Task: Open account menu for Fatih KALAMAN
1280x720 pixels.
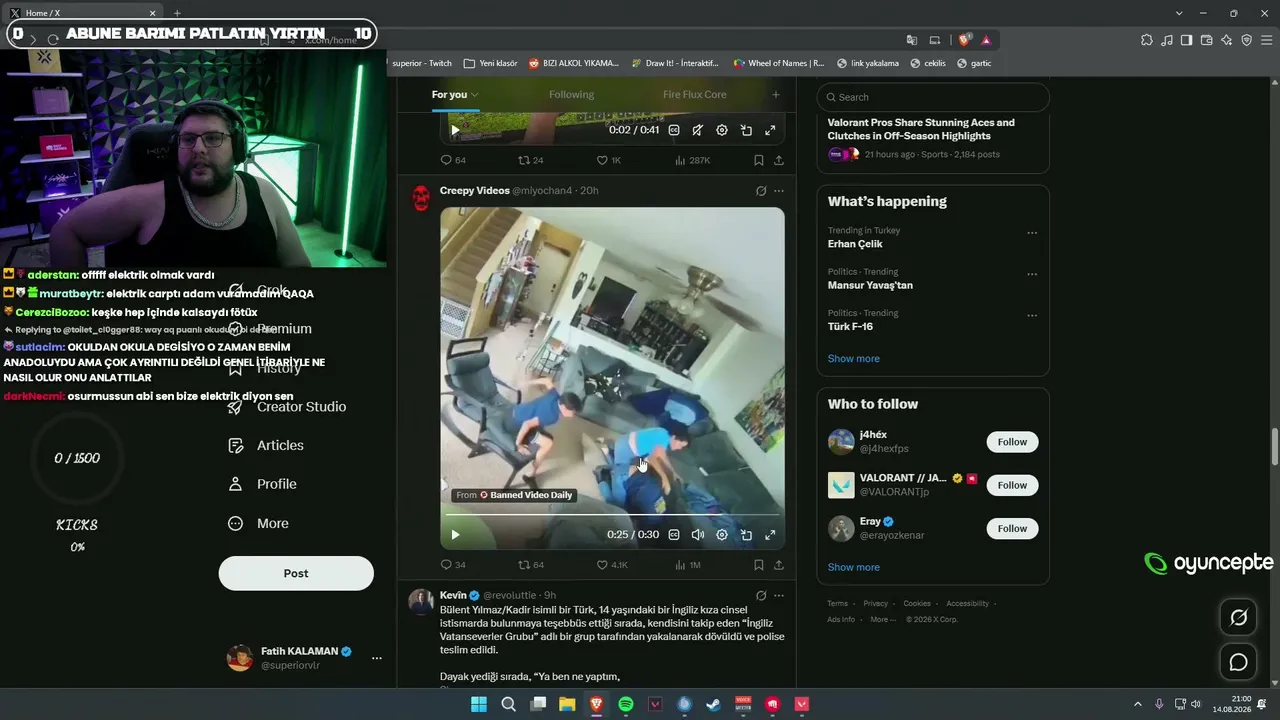Action: tap(304, 657)
